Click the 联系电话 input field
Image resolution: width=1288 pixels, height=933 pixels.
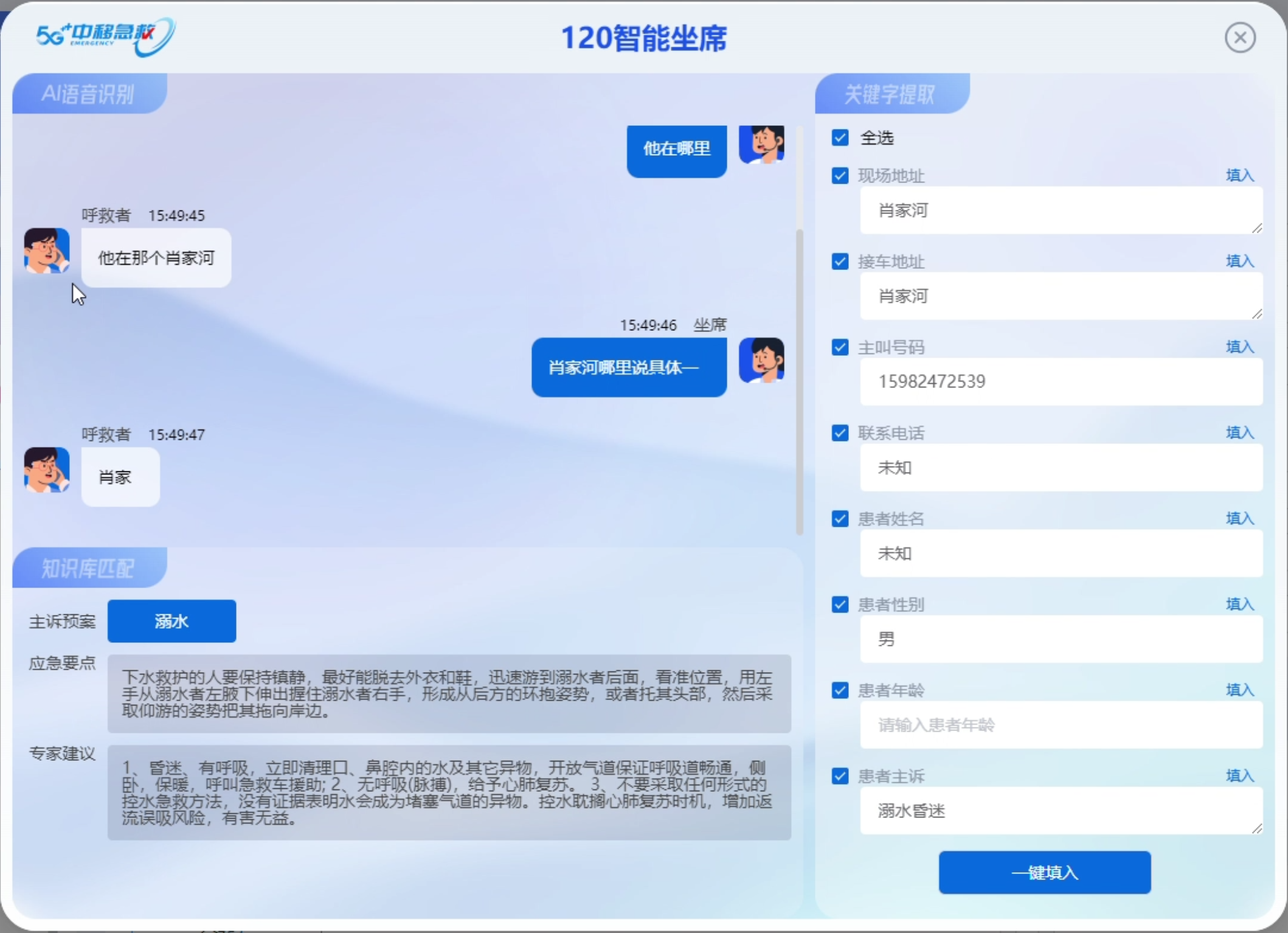[x=1061, y=468]
